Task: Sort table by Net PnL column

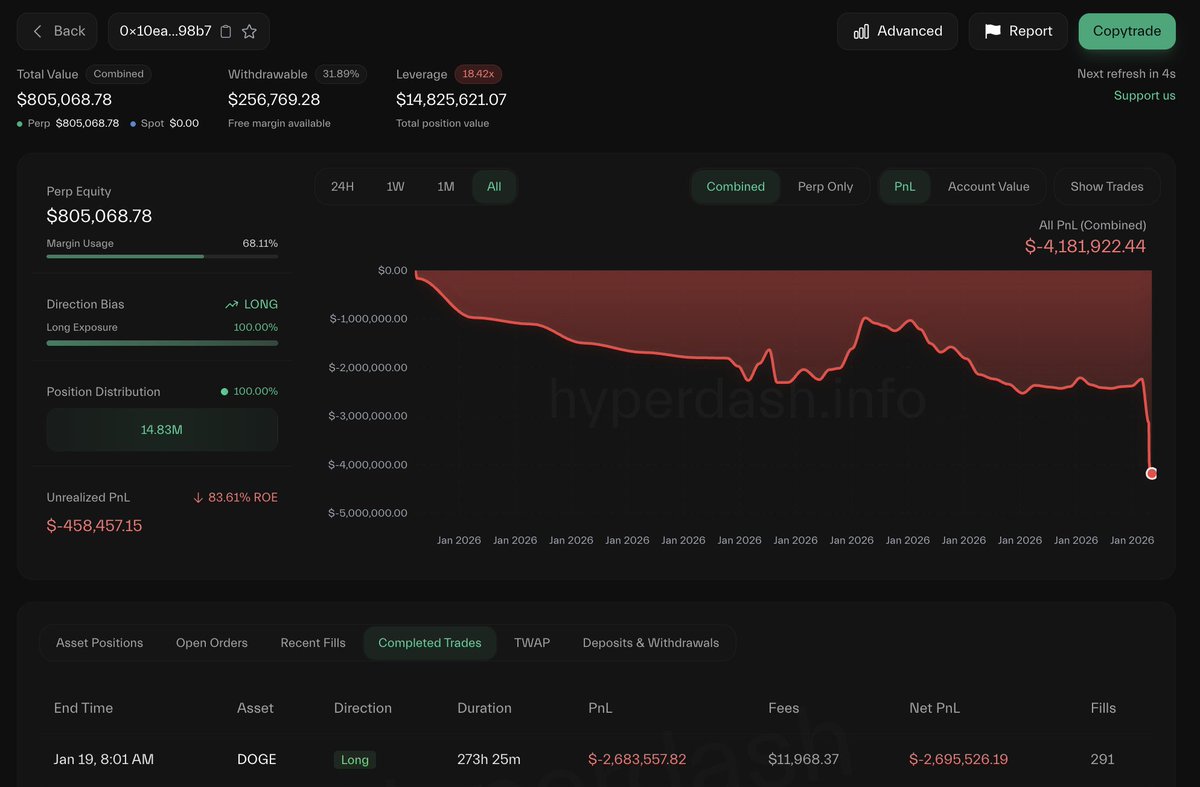Action: tap(934, 708)
